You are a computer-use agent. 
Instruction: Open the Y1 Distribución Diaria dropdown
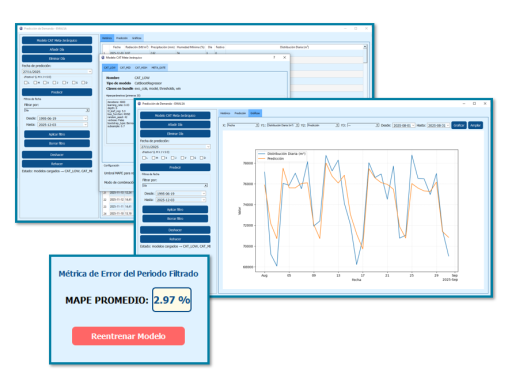pyautogui.click(x=283, y=125)
